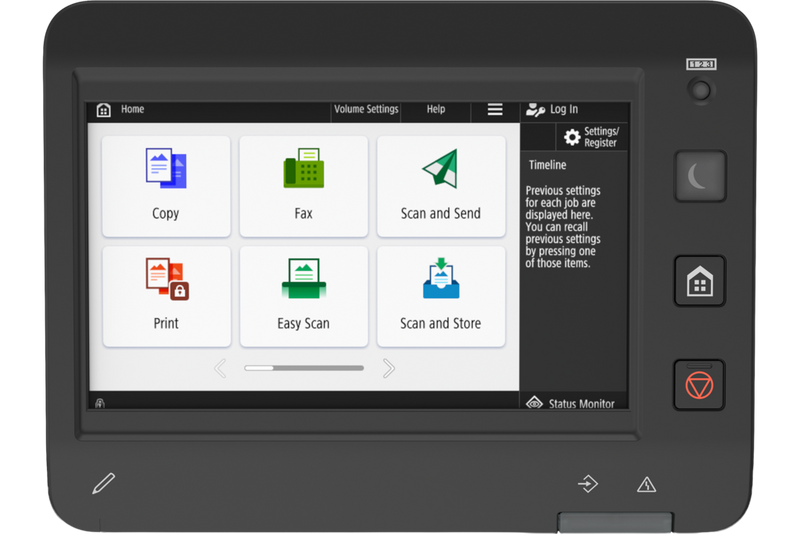
Task: Go to next page with right chevron
Action: [x=388, y=368]
